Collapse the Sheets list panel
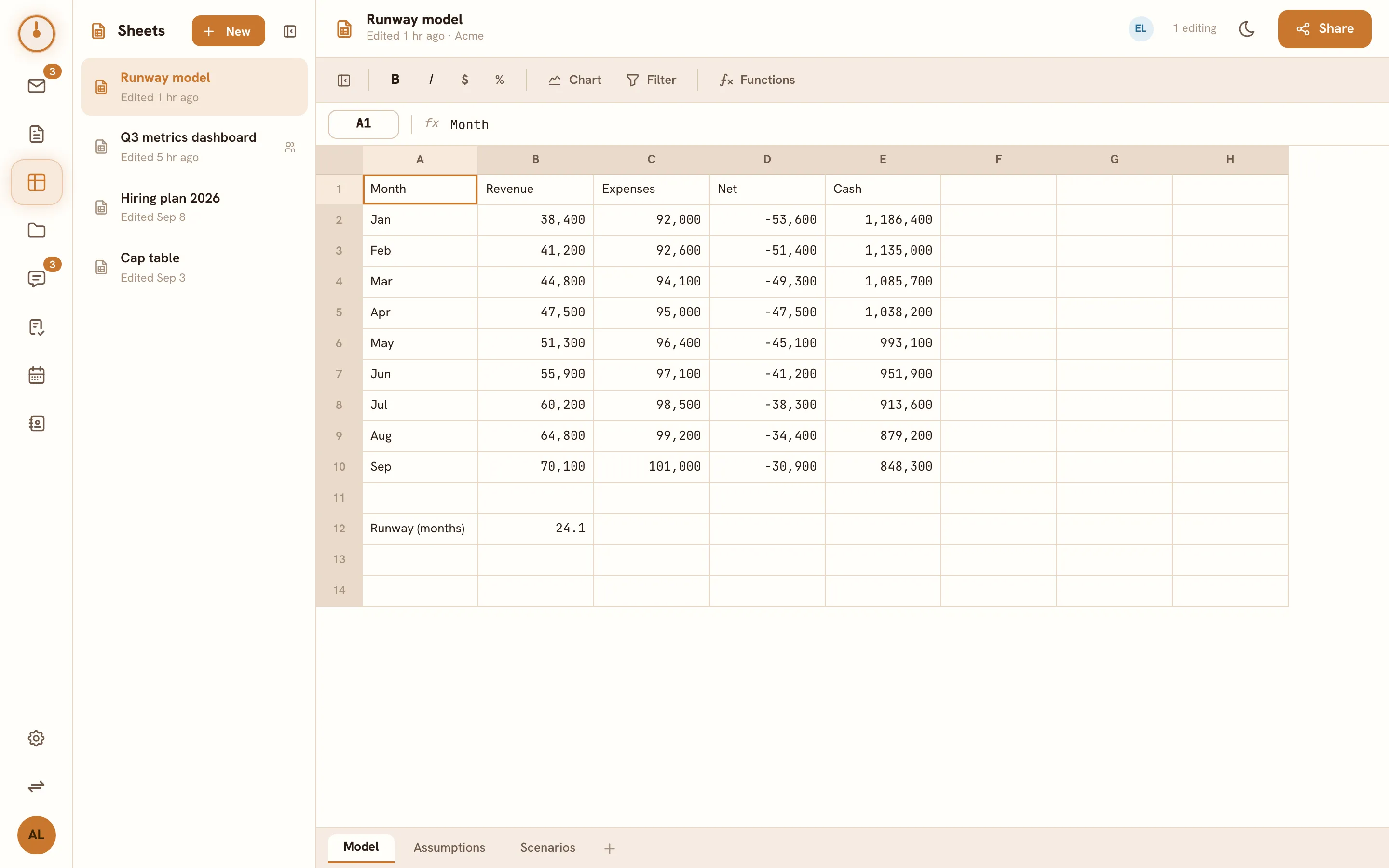1389x868 pixels. click(x=290, y=31)
